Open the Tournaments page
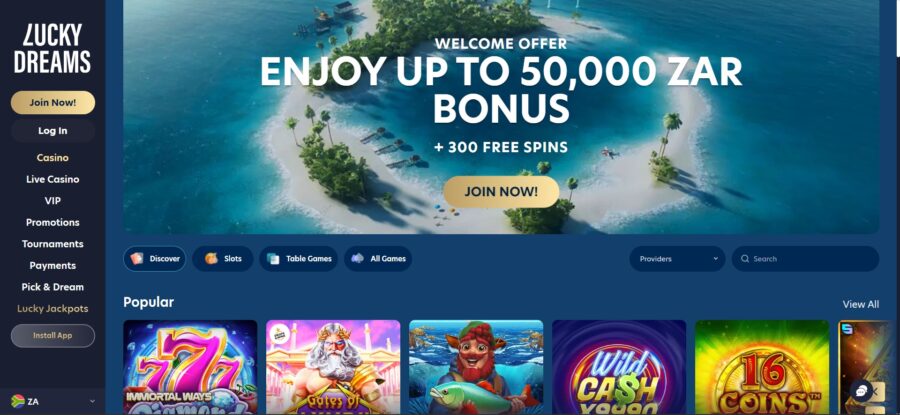Viewport: 900px width, 415px height. point(53,244)
